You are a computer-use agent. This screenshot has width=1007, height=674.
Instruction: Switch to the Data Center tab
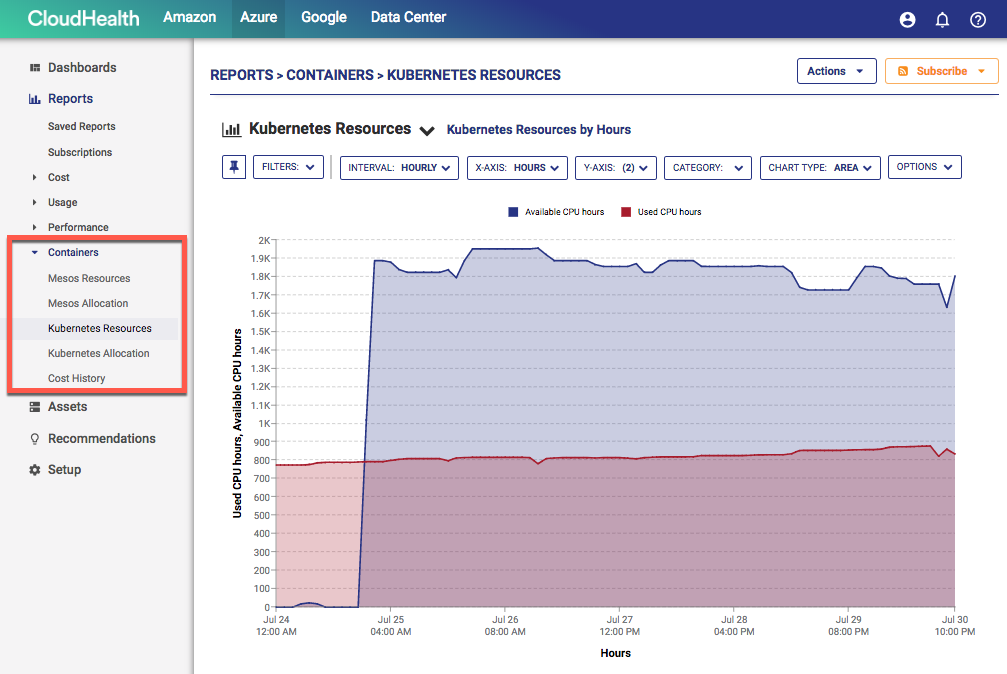[408, 17]
